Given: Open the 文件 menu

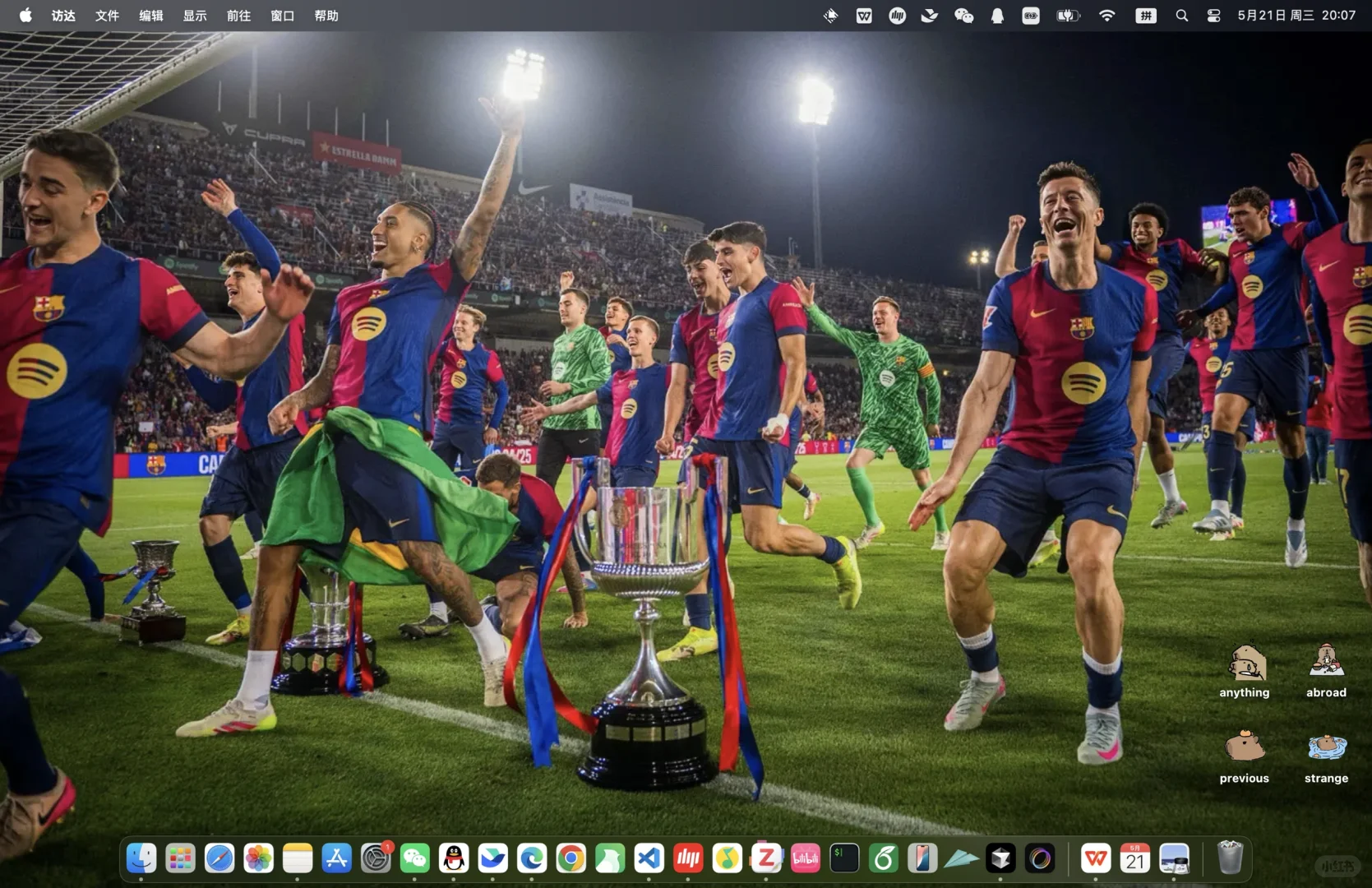Looking at the screenshot, I should pos(107,15).
